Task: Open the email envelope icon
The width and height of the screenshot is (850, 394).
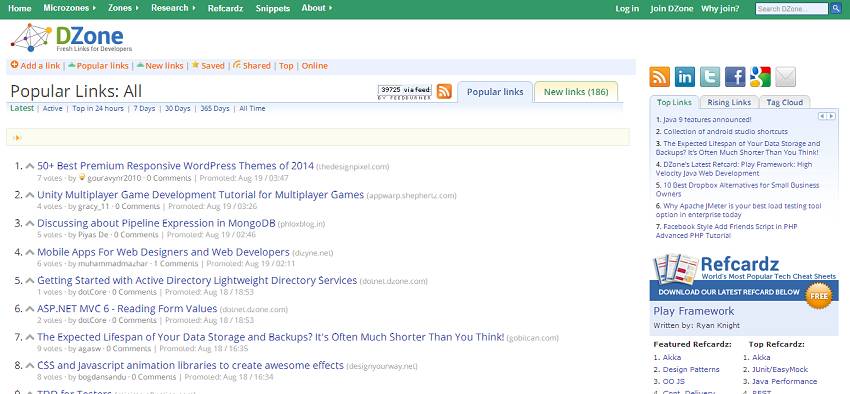Action: click(x=785, y=77)
